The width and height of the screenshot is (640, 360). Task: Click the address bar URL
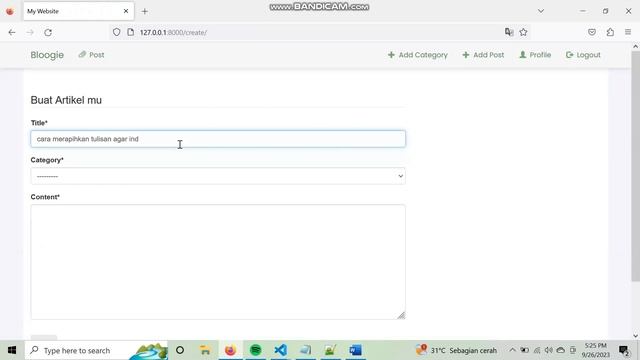click(x=173, y=32)
